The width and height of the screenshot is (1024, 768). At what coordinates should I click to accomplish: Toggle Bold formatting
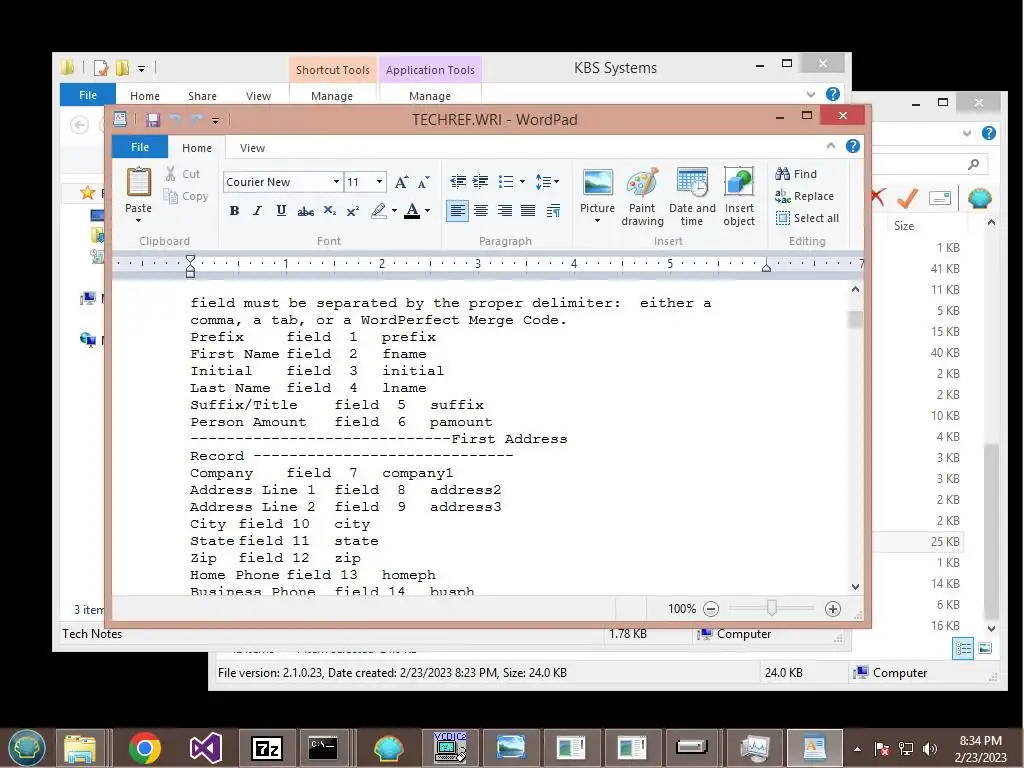(x=234, y=210)
